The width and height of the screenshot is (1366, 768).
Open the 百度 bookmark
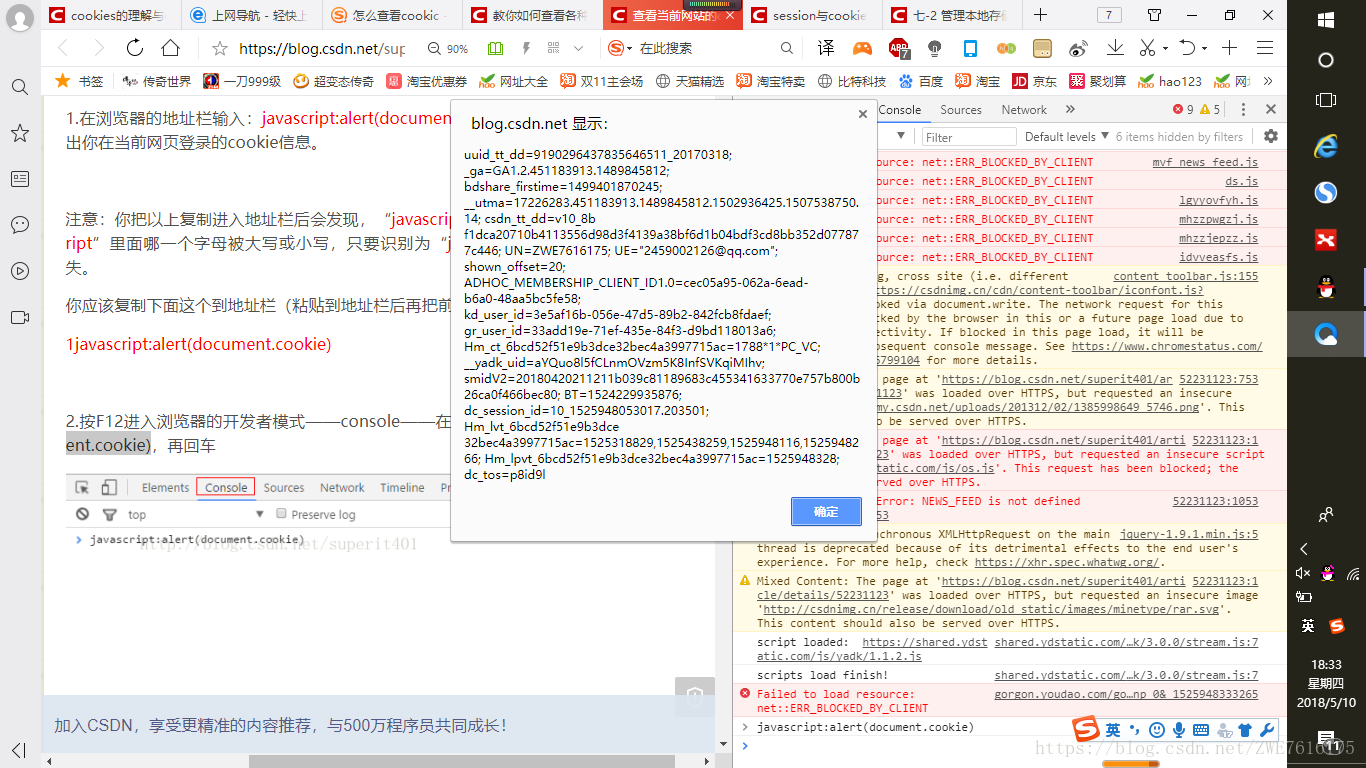(x=920, y=81)
